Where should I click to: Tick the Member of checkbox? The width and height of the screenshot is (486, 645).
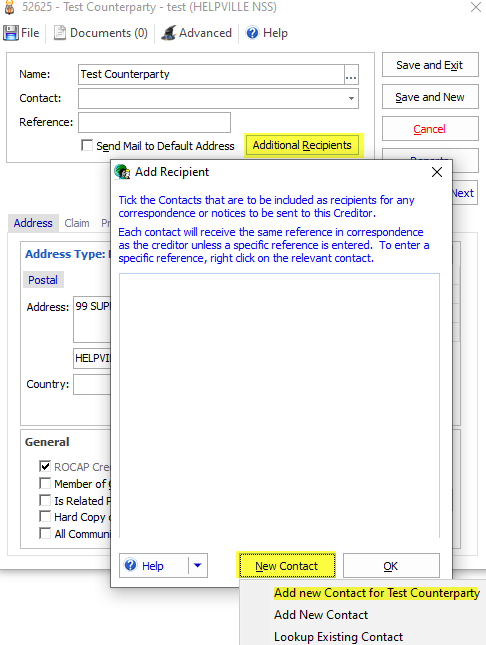coord(45,483)
